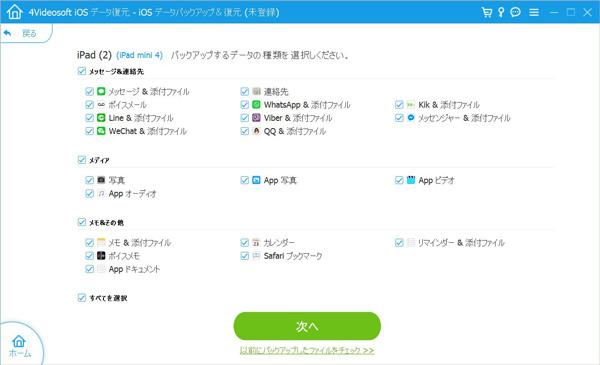Click the メモ notes icon

tap(101, 242)
